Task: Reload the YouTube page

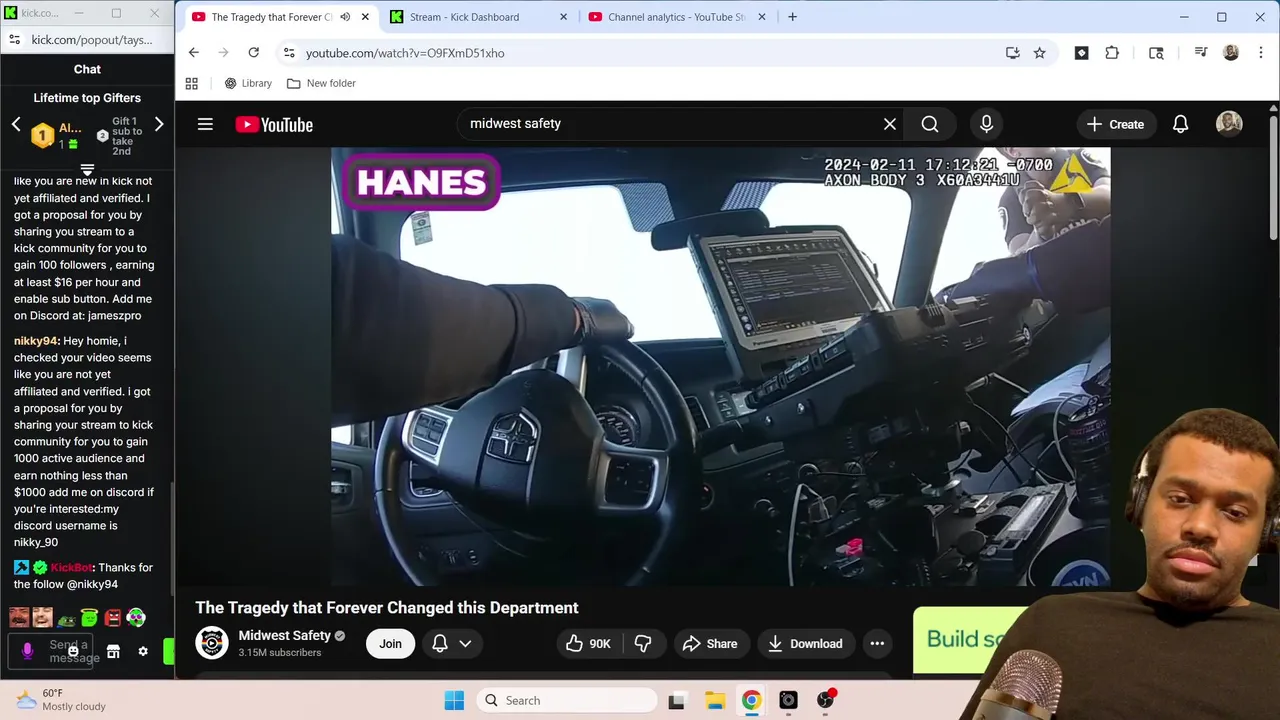Action: pyautogui.click(x=254, y=53)
